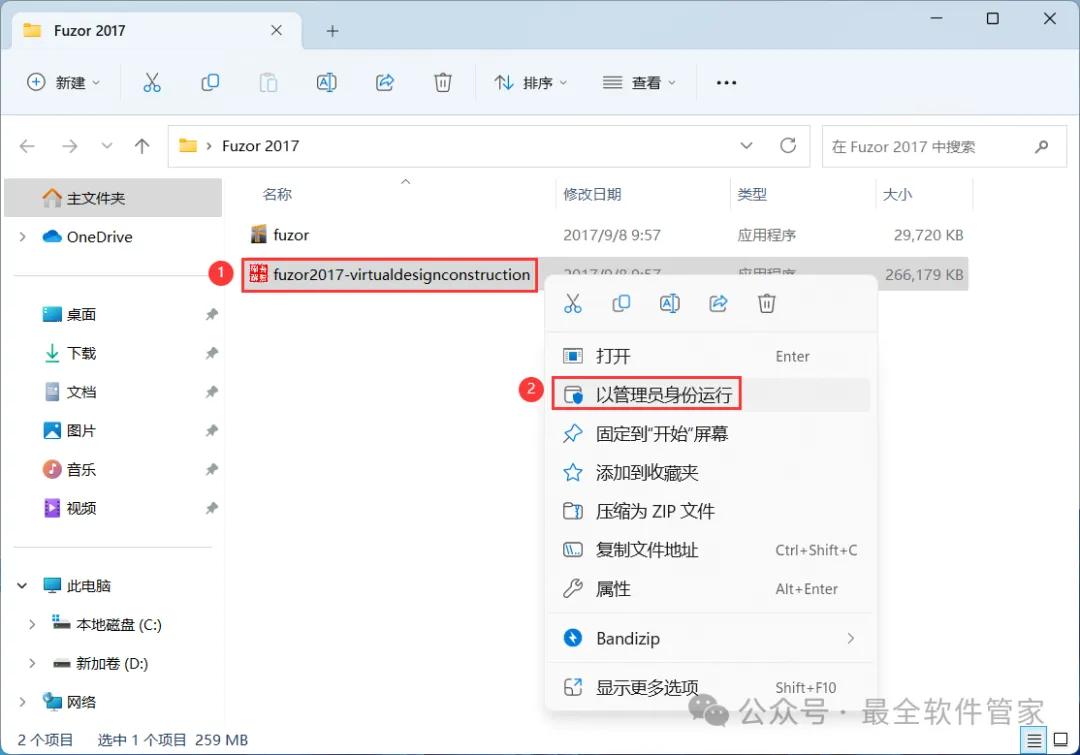
Task: Expand the OneDrive tree node
Action: point(23,237)
